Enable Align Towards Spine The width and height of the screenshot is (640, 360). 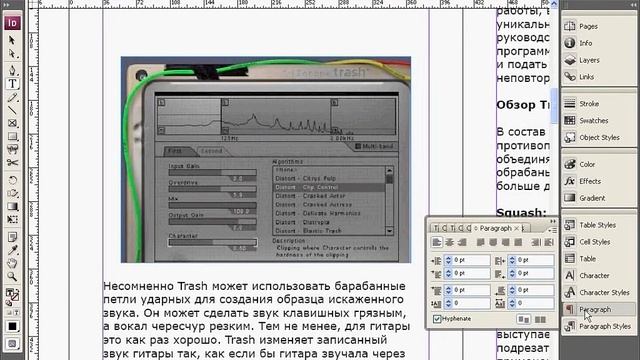pyautogui.click(x=536, y=242)
